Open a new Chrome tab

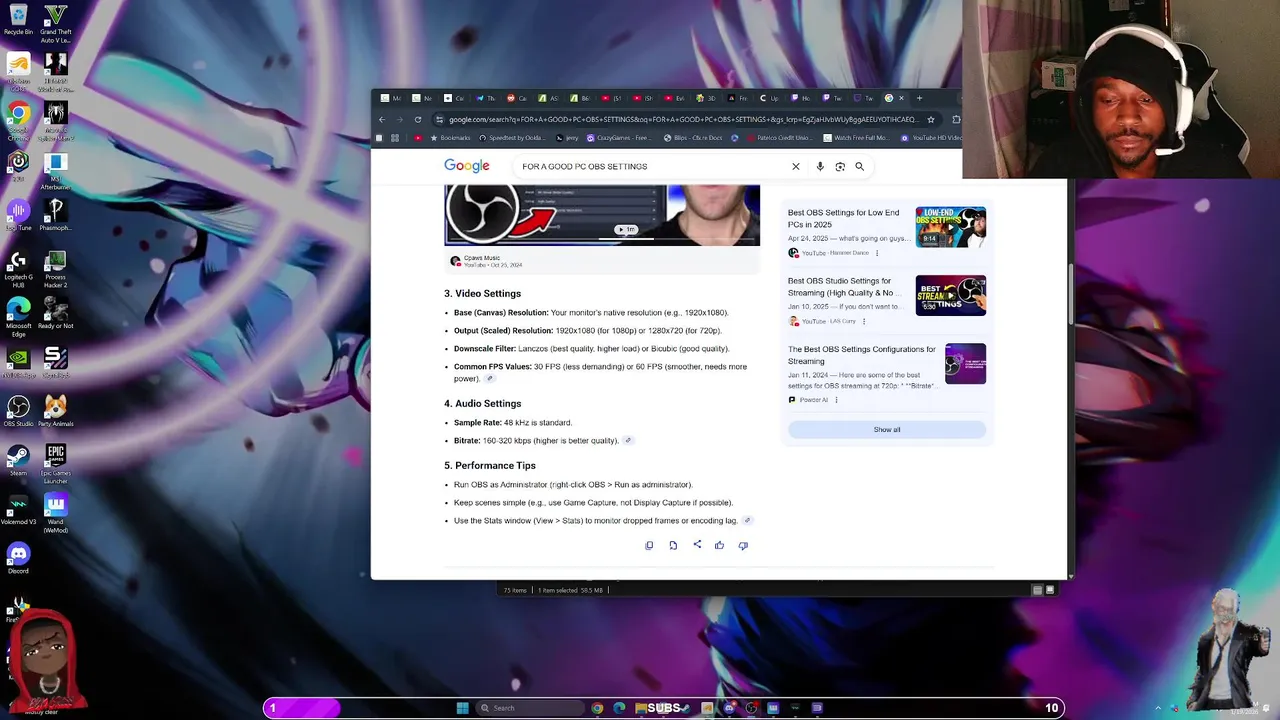click(x=920, y=98)
